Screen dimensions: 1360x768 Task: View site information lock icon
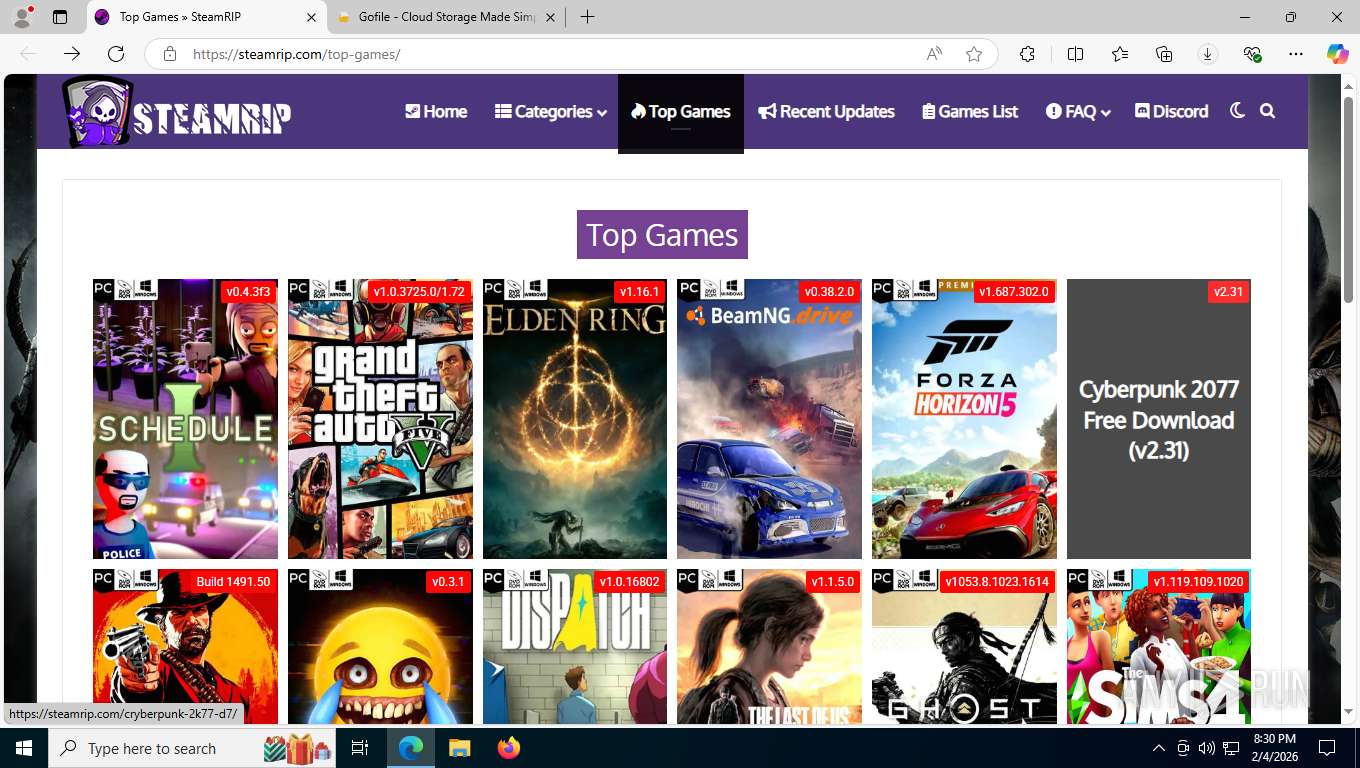pyautogui.click(x=170, y=54)
